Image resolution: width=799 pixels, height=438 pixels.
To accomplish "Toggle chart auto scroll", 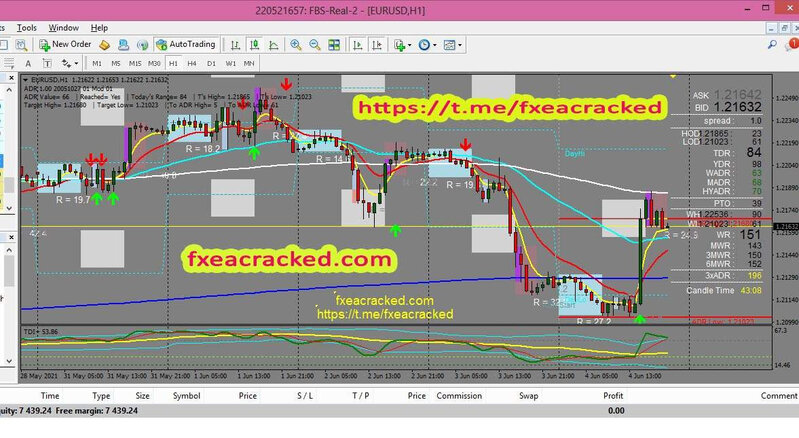I will click(x=357, y=45).
